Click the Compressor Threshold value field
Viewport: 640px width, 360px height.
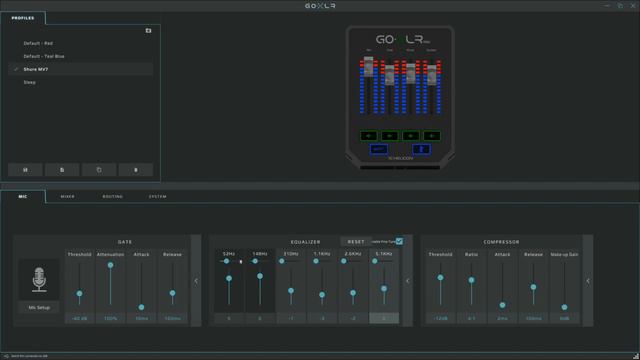point(440,318)
